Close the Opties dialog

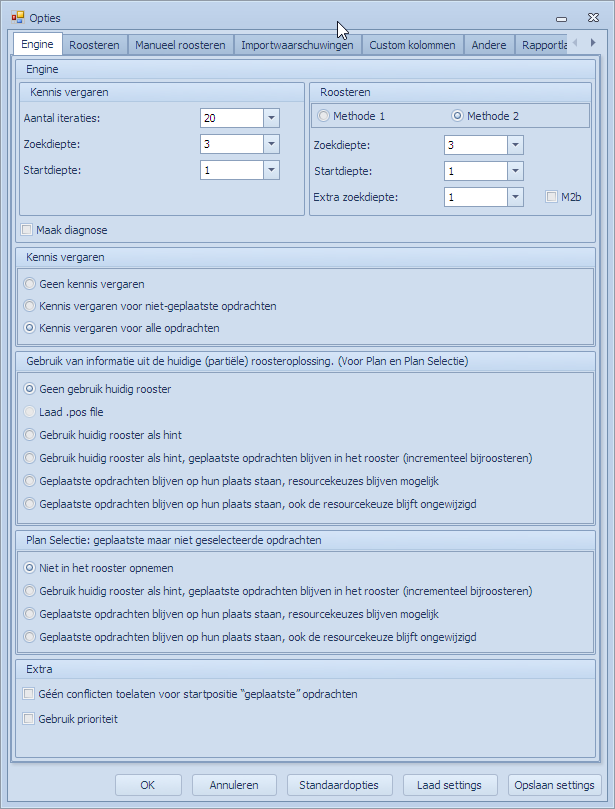point(593,18)
